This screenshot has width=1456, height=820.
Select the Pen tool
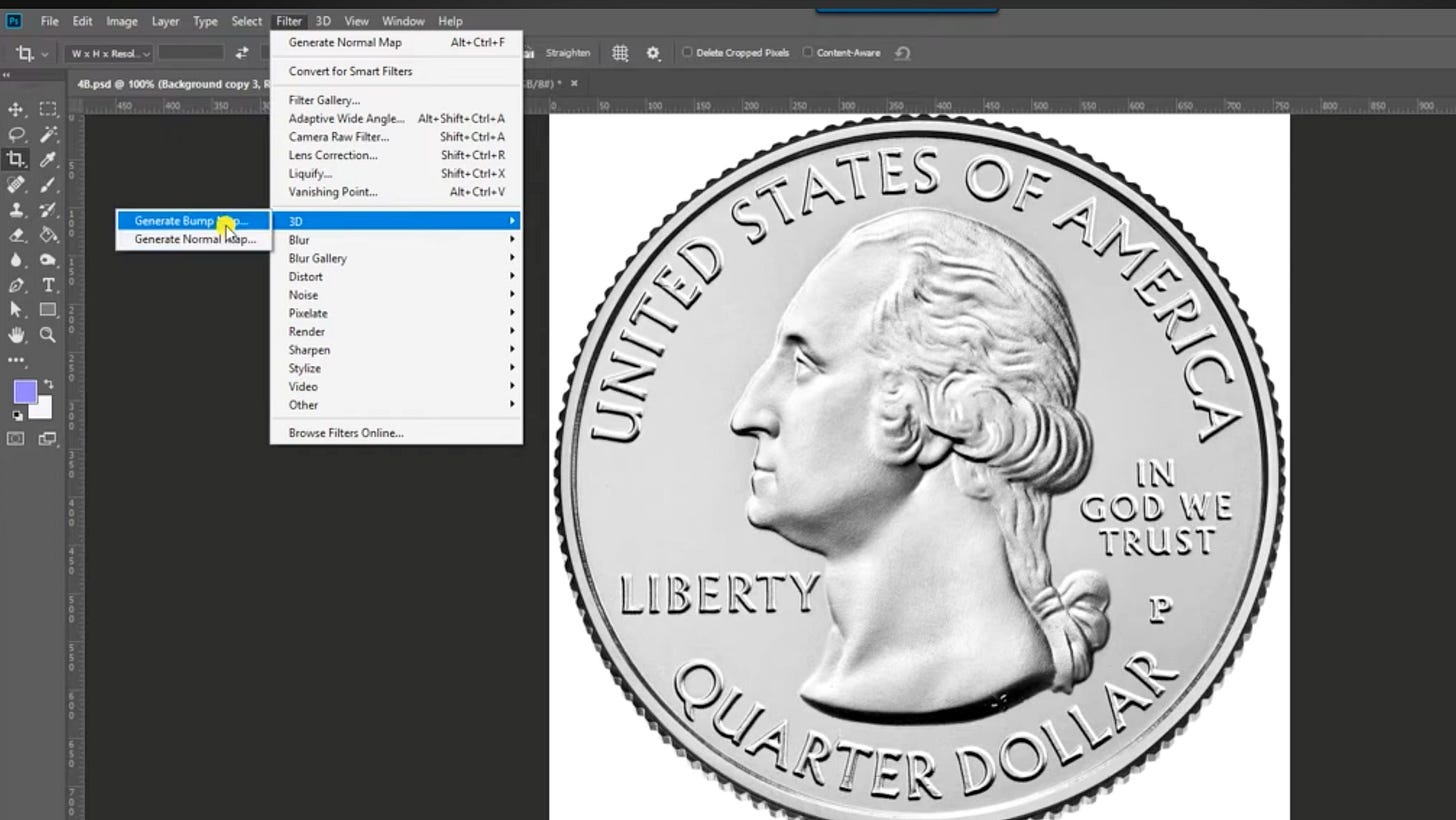pos(15,284)
